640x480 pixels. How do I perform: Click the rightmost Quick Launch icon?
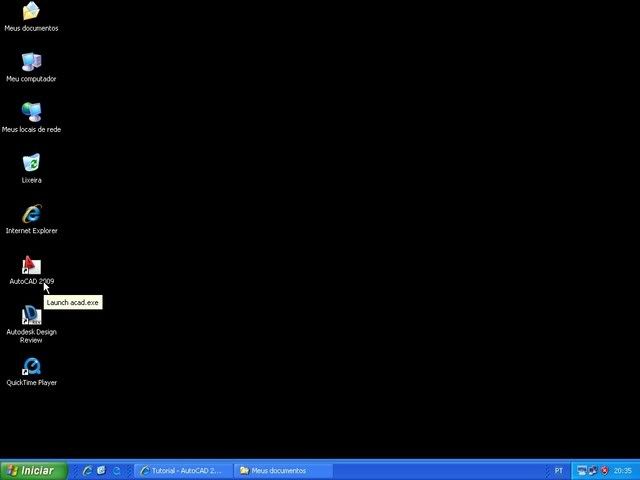116,470
